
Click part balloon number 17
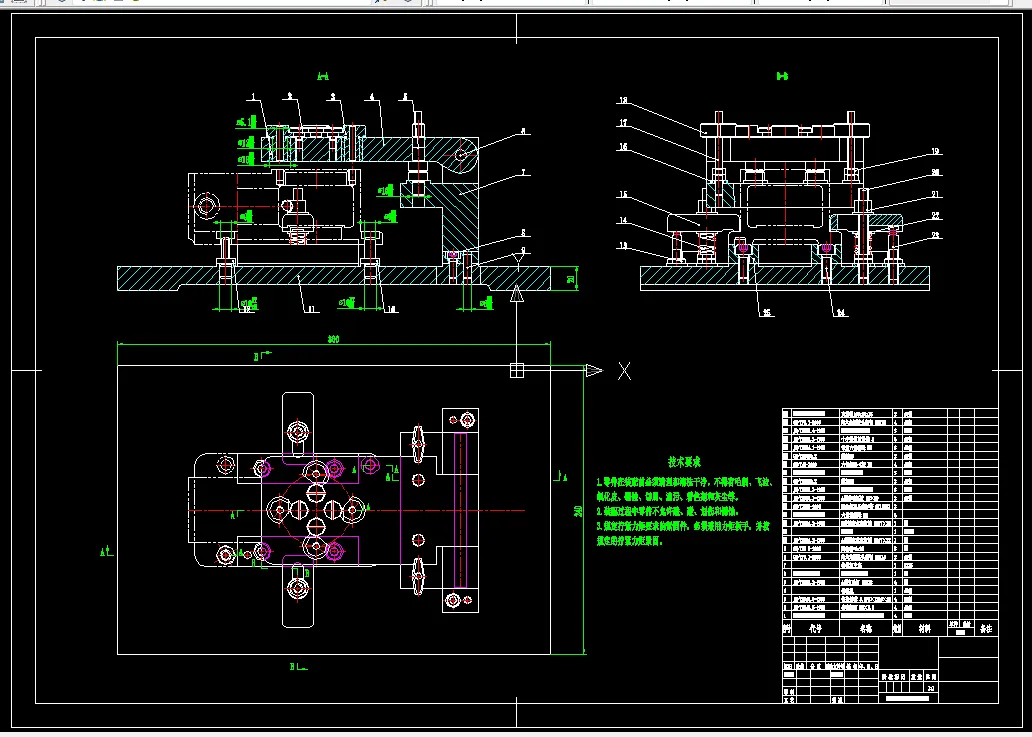pyautogui.click(x=623, y=123)
